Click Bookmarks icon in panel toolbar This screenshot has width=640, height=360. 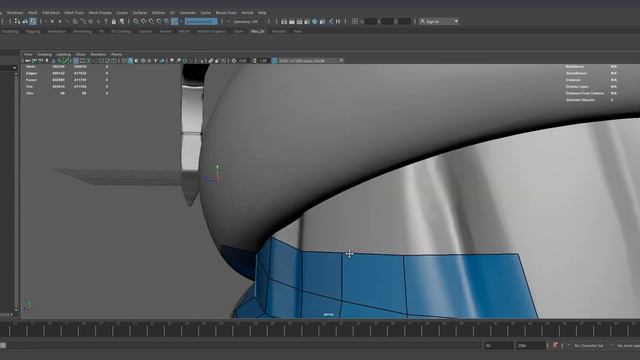click(47, 61)
